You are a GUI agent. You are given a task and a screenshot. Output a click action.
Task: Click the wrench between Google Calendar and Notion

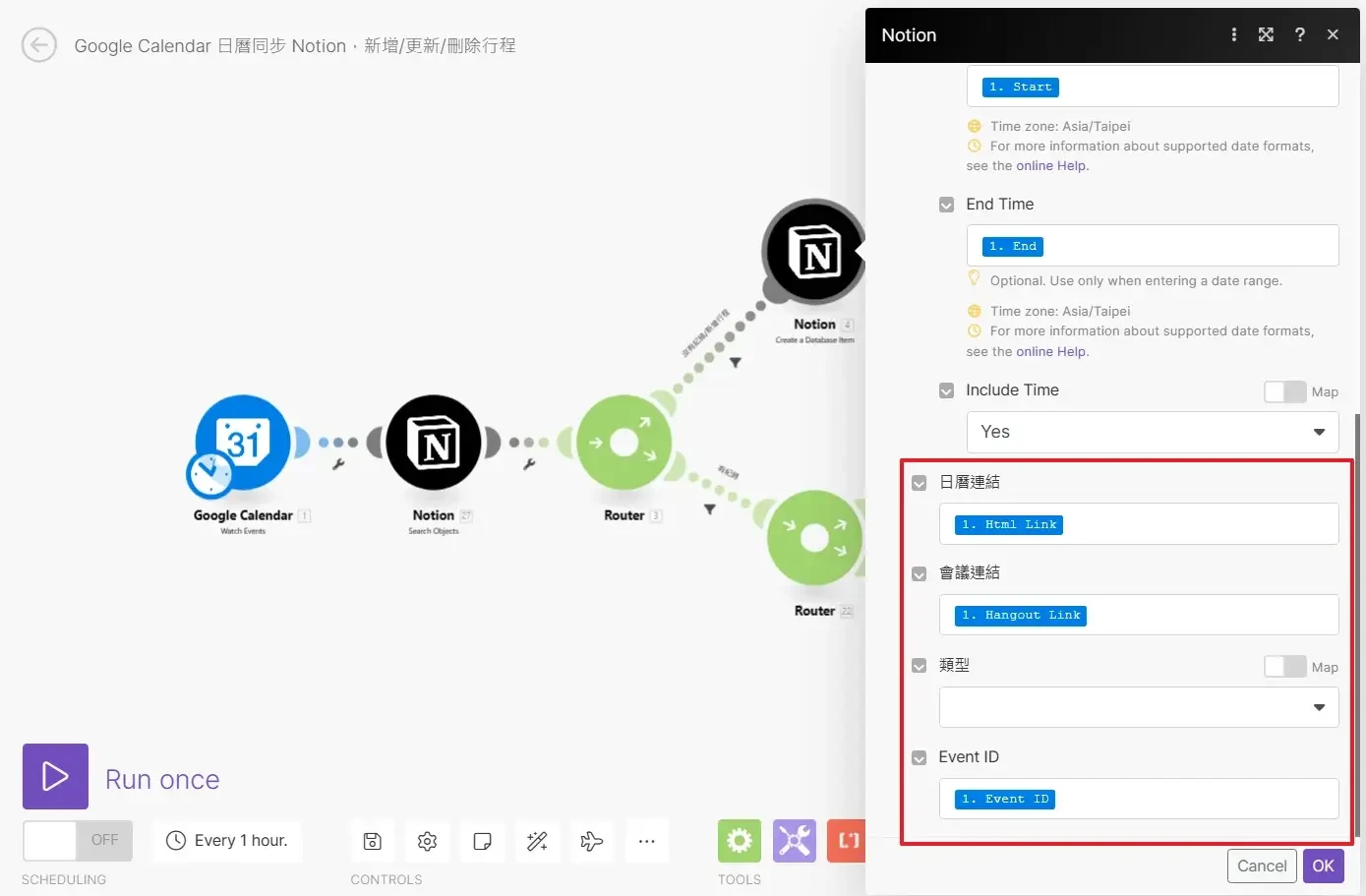pos(338,464)
